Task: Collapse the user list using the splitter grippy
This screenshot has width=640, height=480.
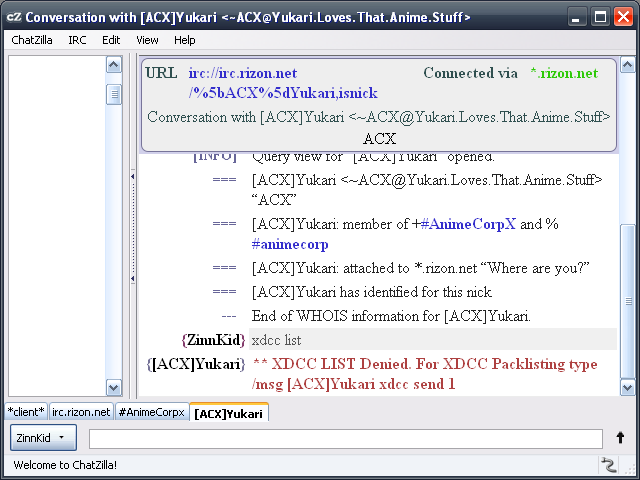Action: (133, 177)
